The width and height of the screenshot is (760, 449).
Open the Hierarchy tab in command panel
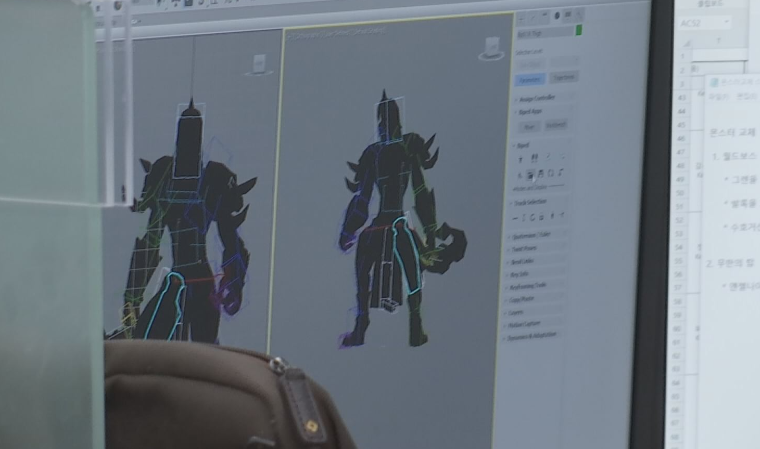pos(545,16)
